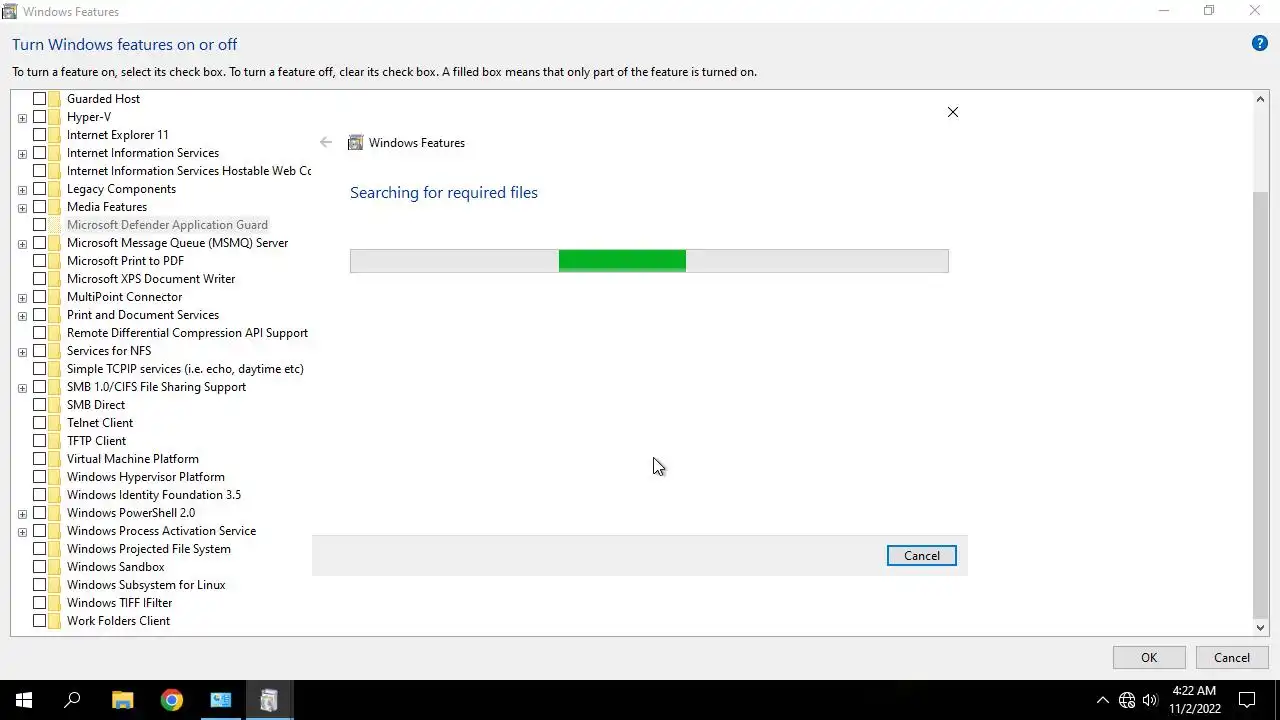Expand SMB 1.0/CIFS File Sharing Support node
Image resolution: width=1280 pixels, height=720 pixels.
(22, 388)
